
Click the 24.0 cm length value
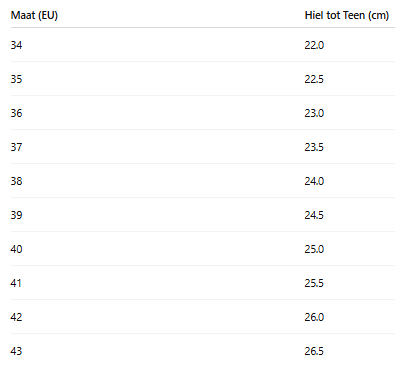314,181
